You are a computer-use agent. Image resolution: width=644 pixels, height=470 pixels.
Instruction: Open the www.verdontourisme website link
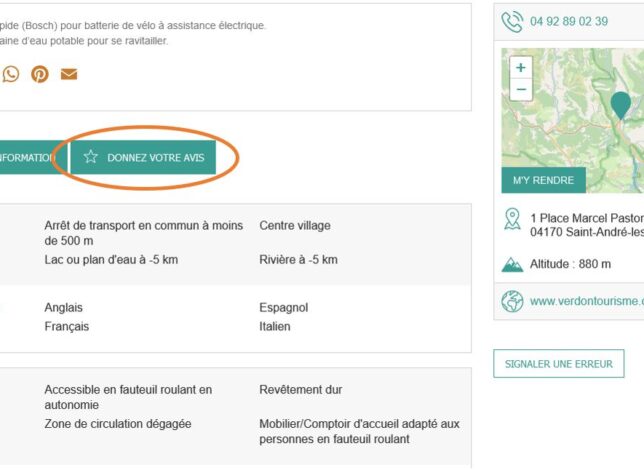point(586,301)
